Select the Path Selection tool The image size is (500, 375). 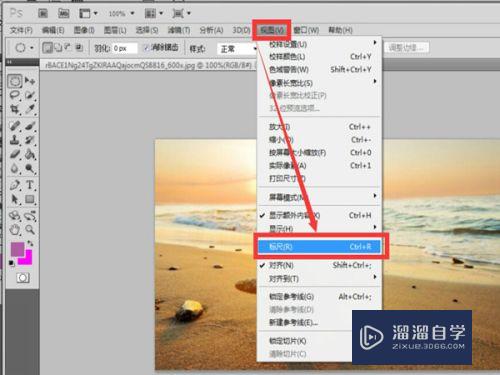pos(15,199)
